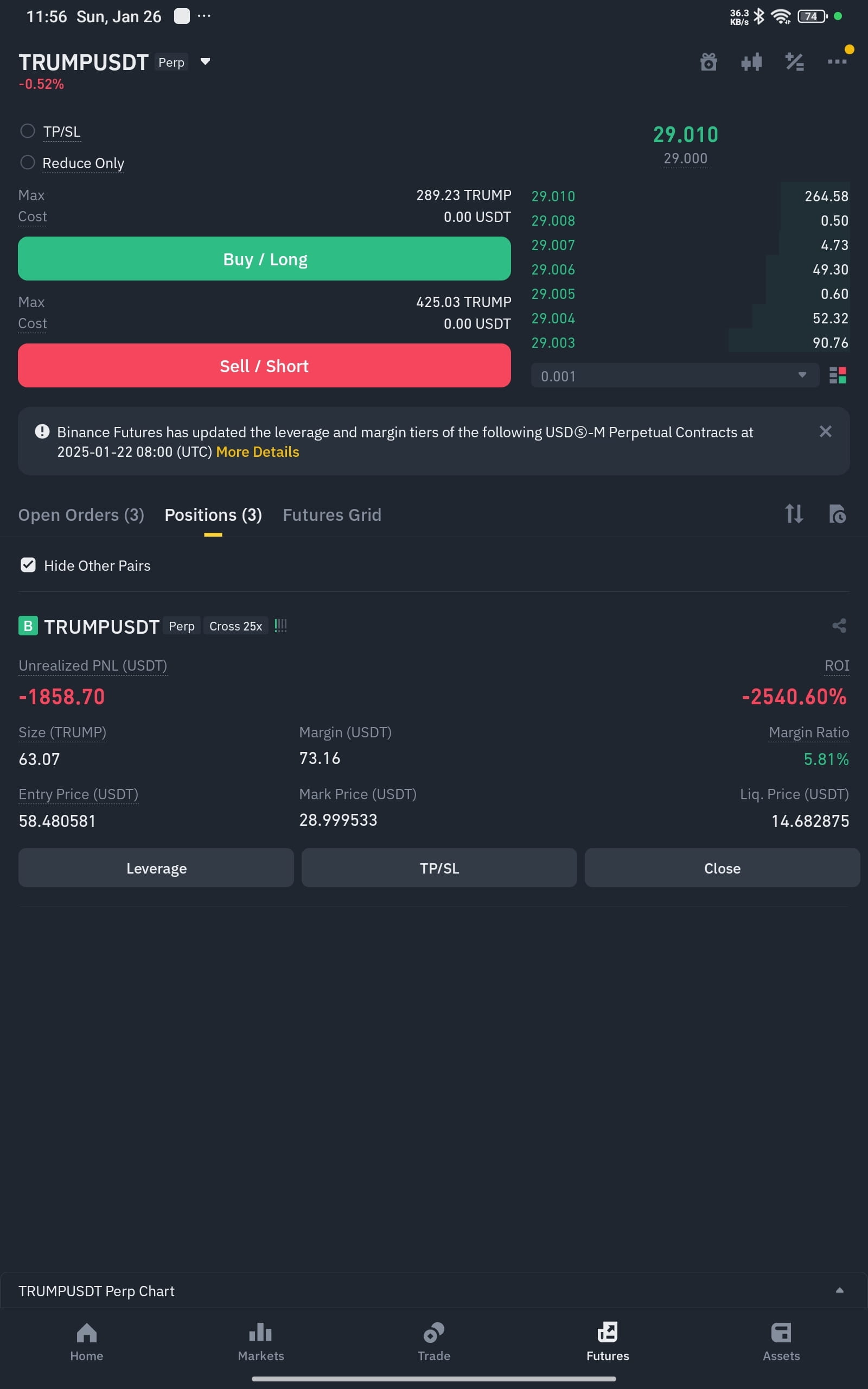The height and width of the screenshot is (1389, 868).
Task: Uncheck Hide Other Pairs checkbox
Action: pyautogui.click(x=28, y=565)
